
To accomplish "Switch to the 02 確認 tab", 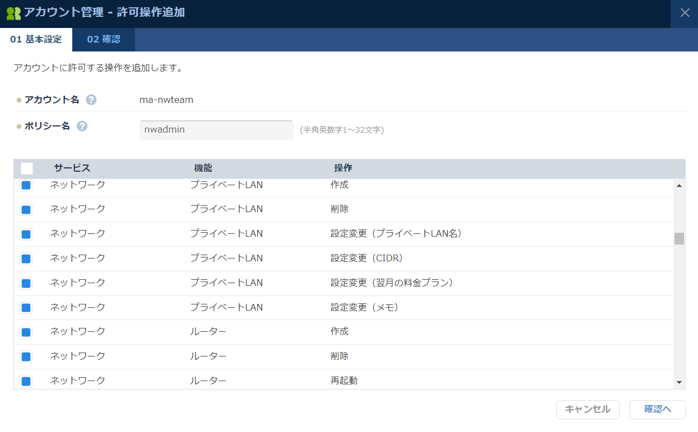I will pos(103,40).
